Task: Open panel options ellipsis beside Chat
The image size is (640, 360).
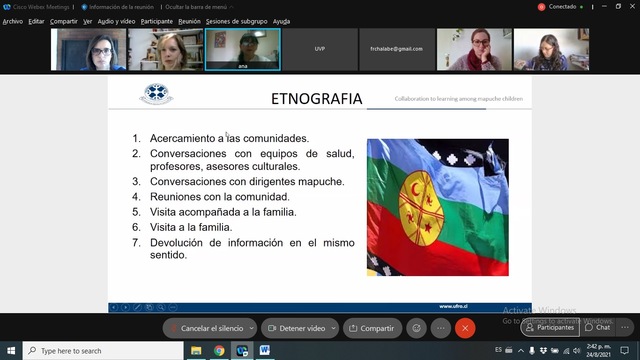Action: 624,327
